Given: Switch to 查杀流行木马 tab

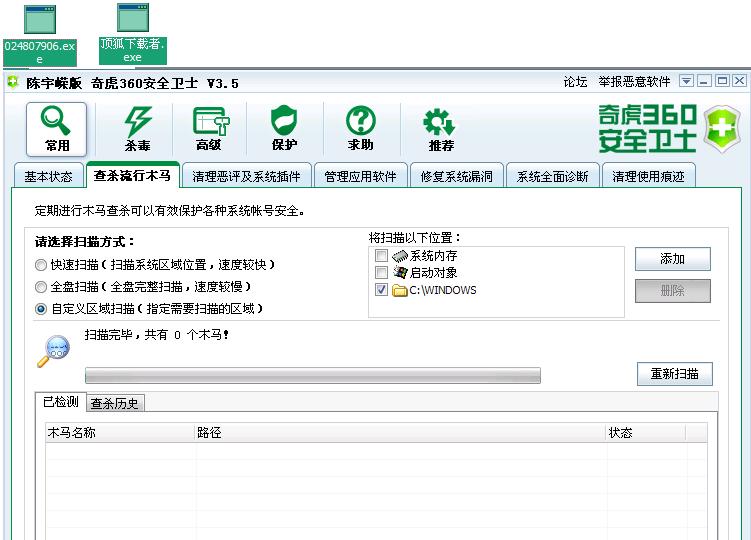Looking at the screenshot, I should pyautogui.click(x=132, y=175).
